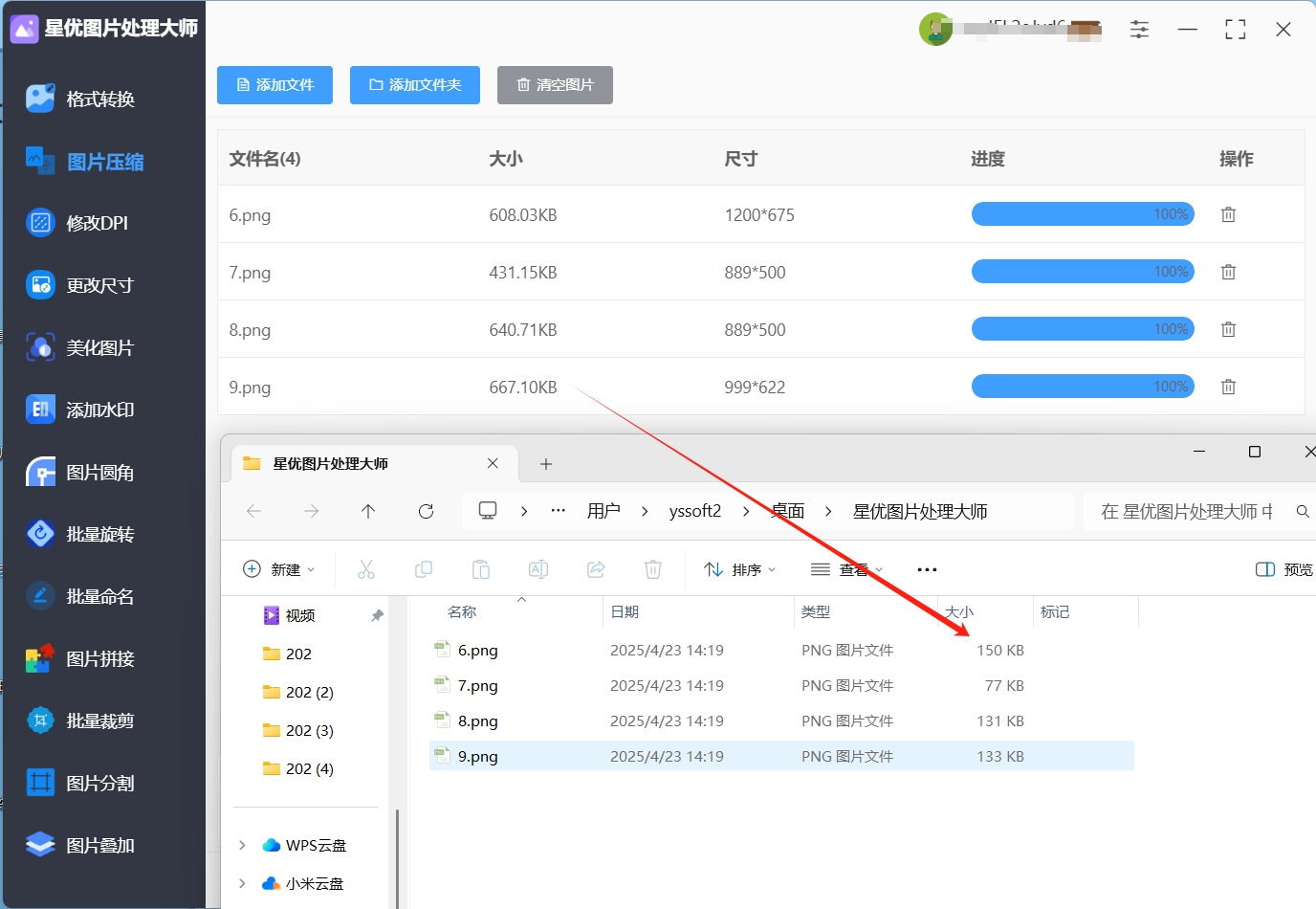Expand breadcrumb chevron after 桌面
Image resolution: width=1316 pixels, height=909 pixels.
(x=829, y=512)
